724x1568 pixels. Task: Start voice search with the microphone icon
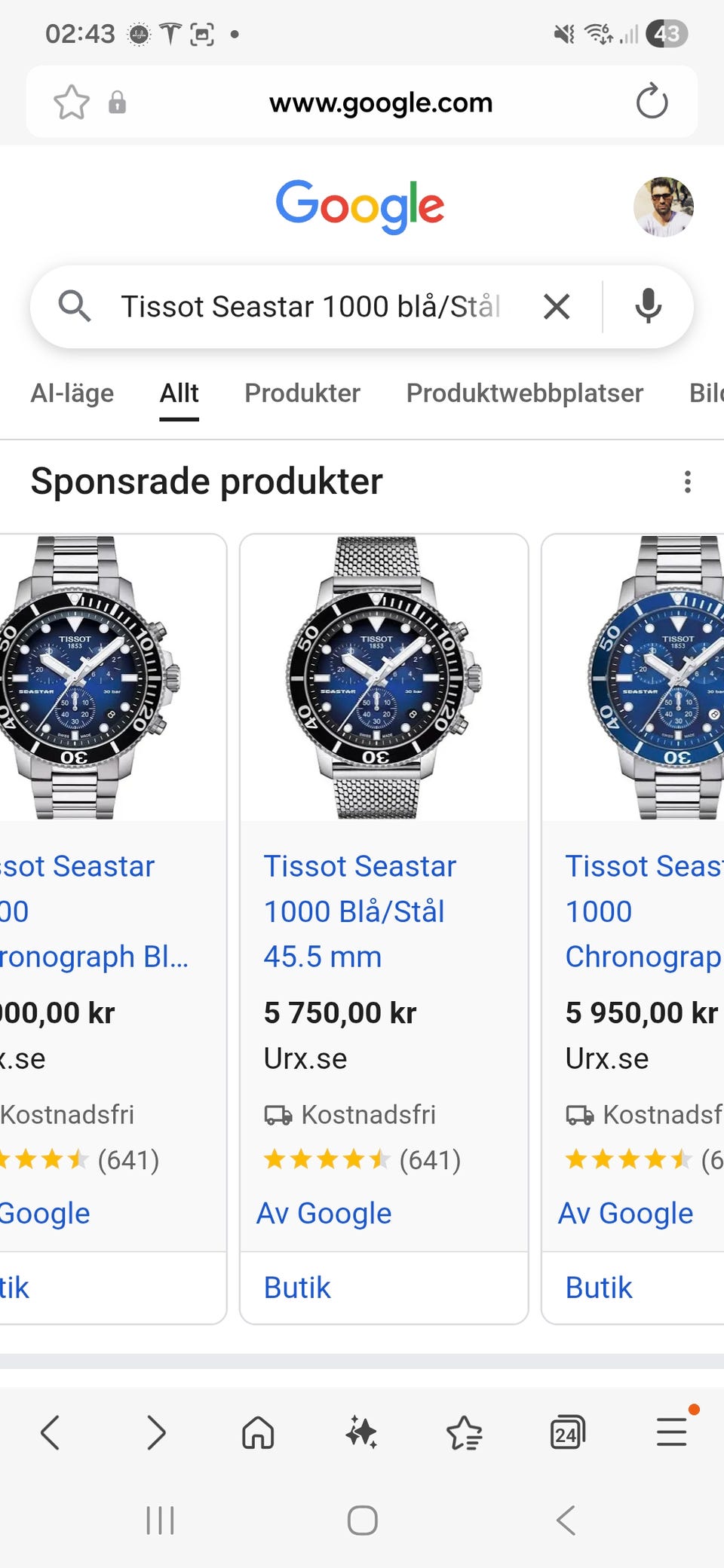tap(648, 306)
